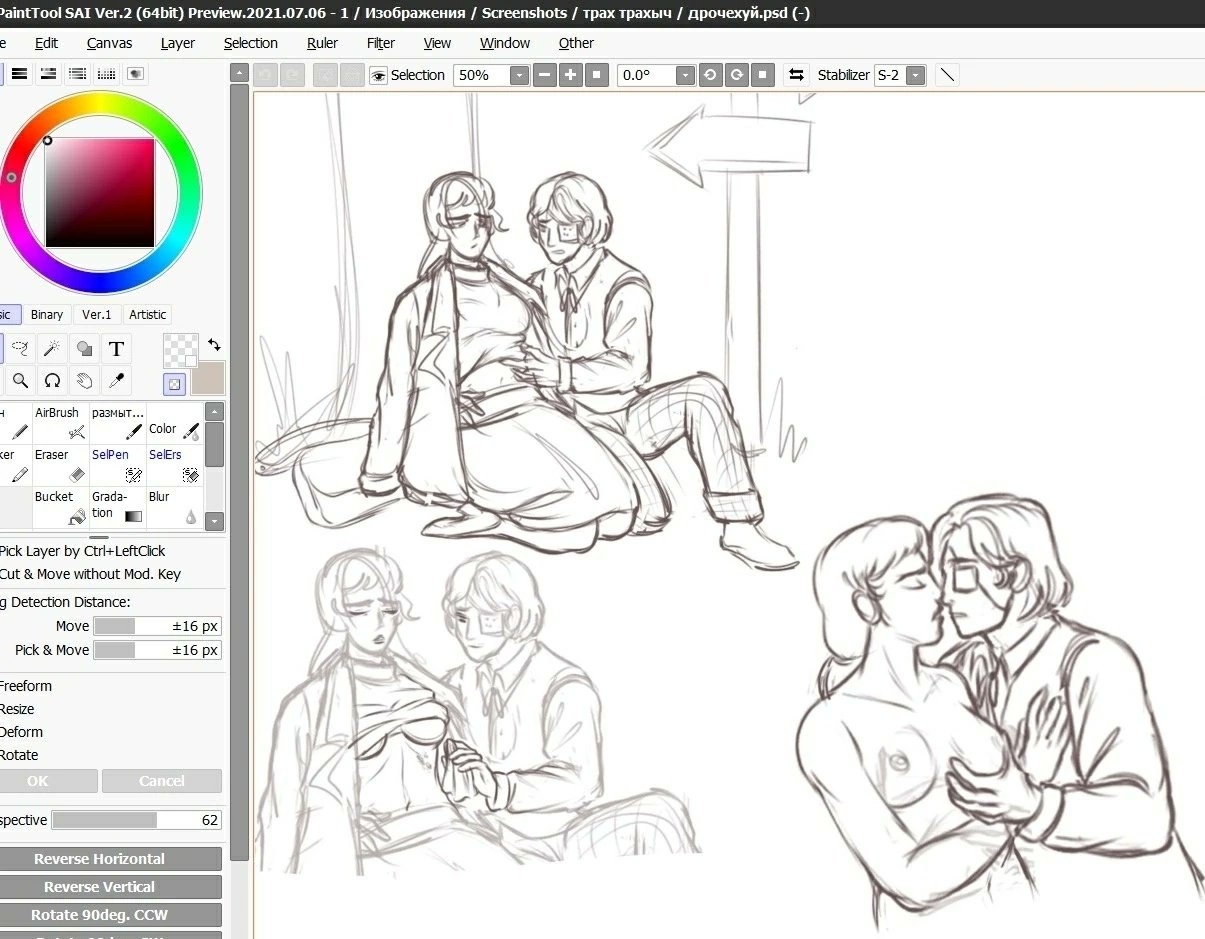Image resolution: width=1205 pixels, height=939 pixels.
Task: Rotate the view clockwise from the toolbar
Action: coord(736,75)
